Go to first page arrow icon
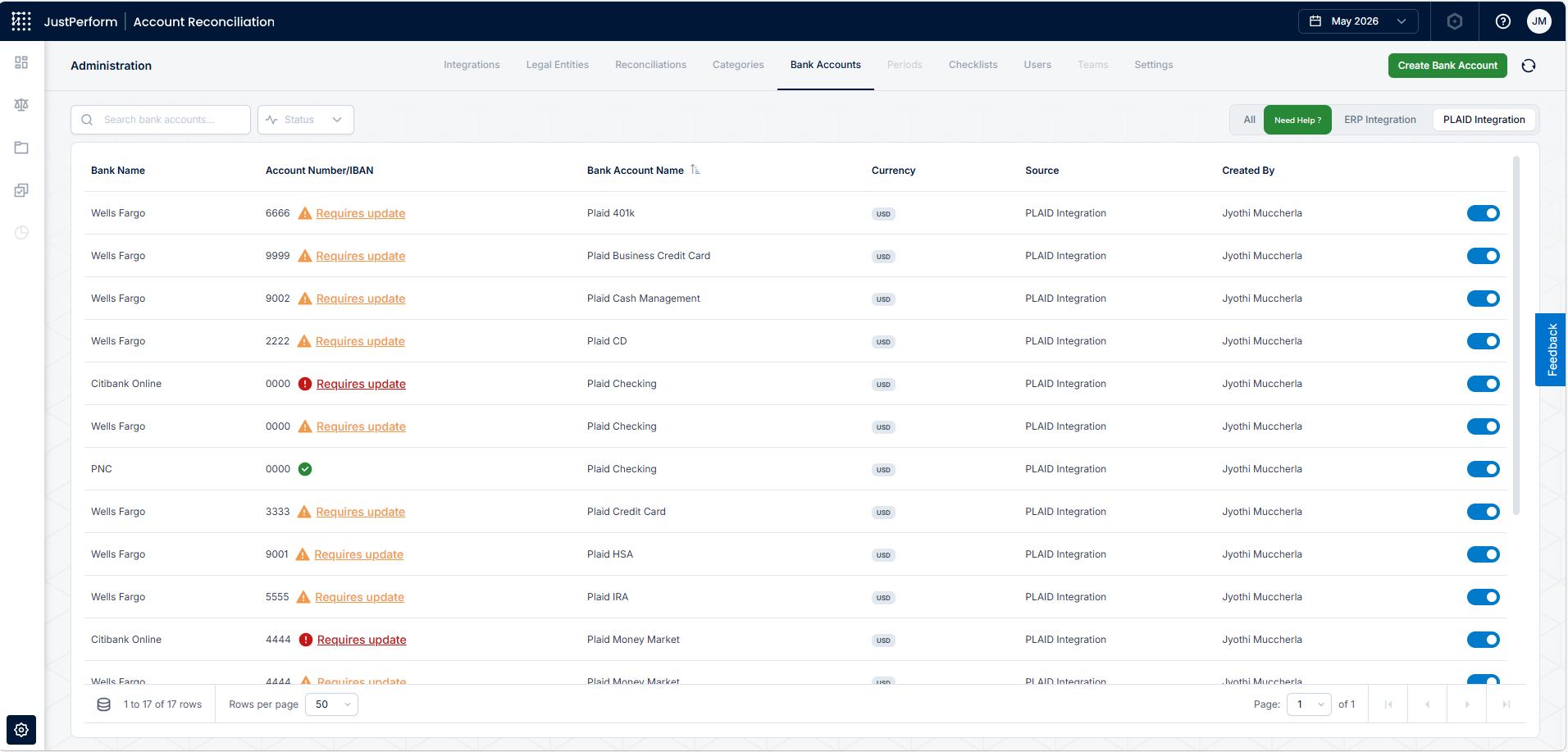1568x752 pixels. click(x=1388, y=704)
